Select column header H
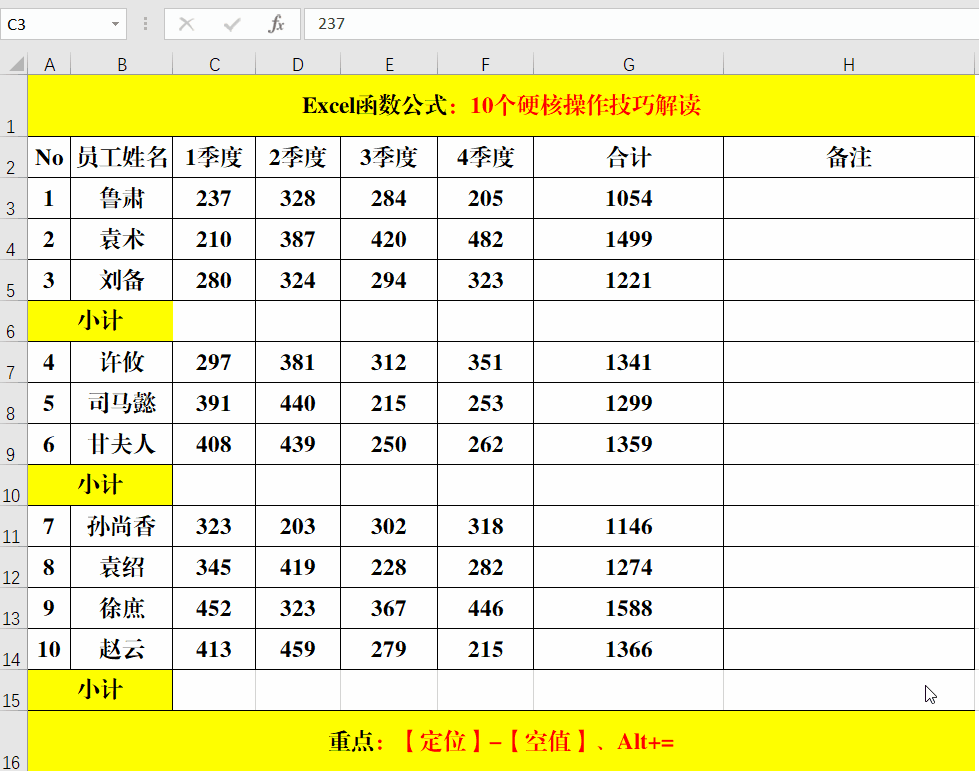Viewport: 979px width, 771px height. tap(848, 63)
